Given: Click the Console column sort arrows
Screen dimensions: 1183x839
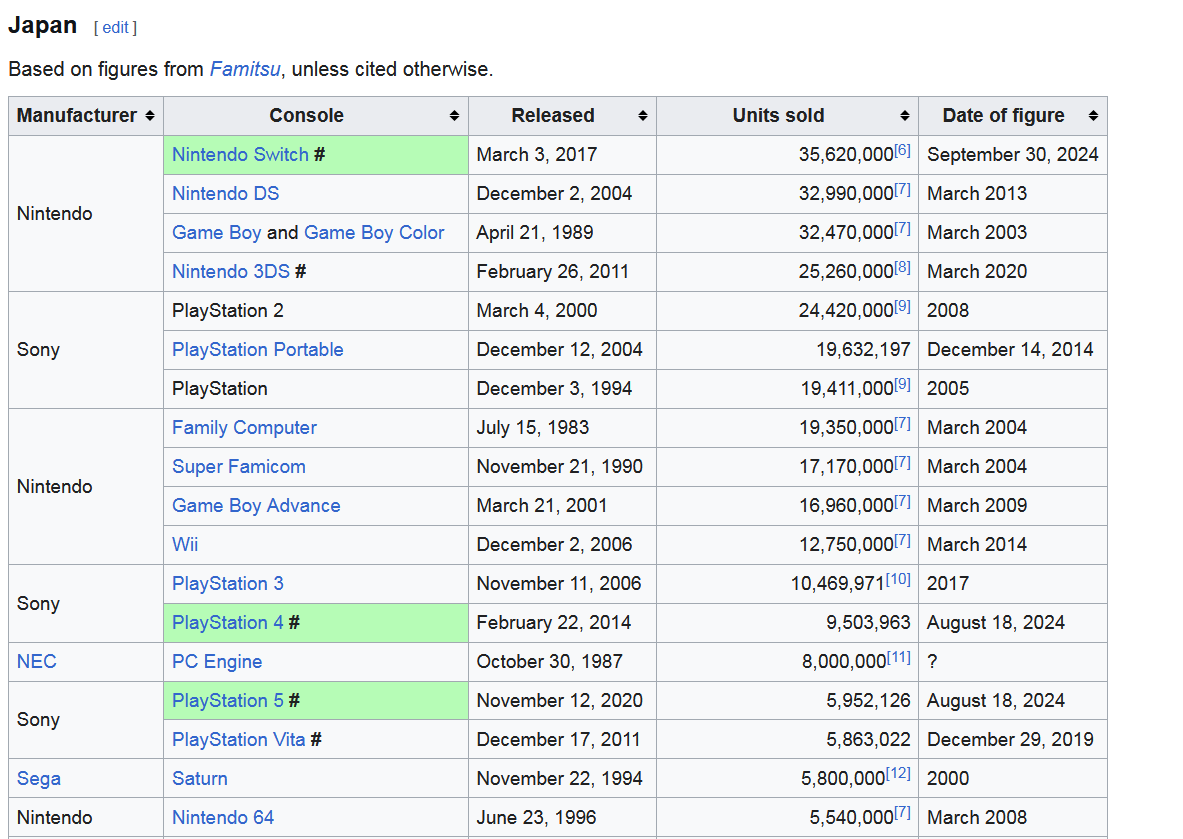Looking at the screenshot, I should pos(454,115).
